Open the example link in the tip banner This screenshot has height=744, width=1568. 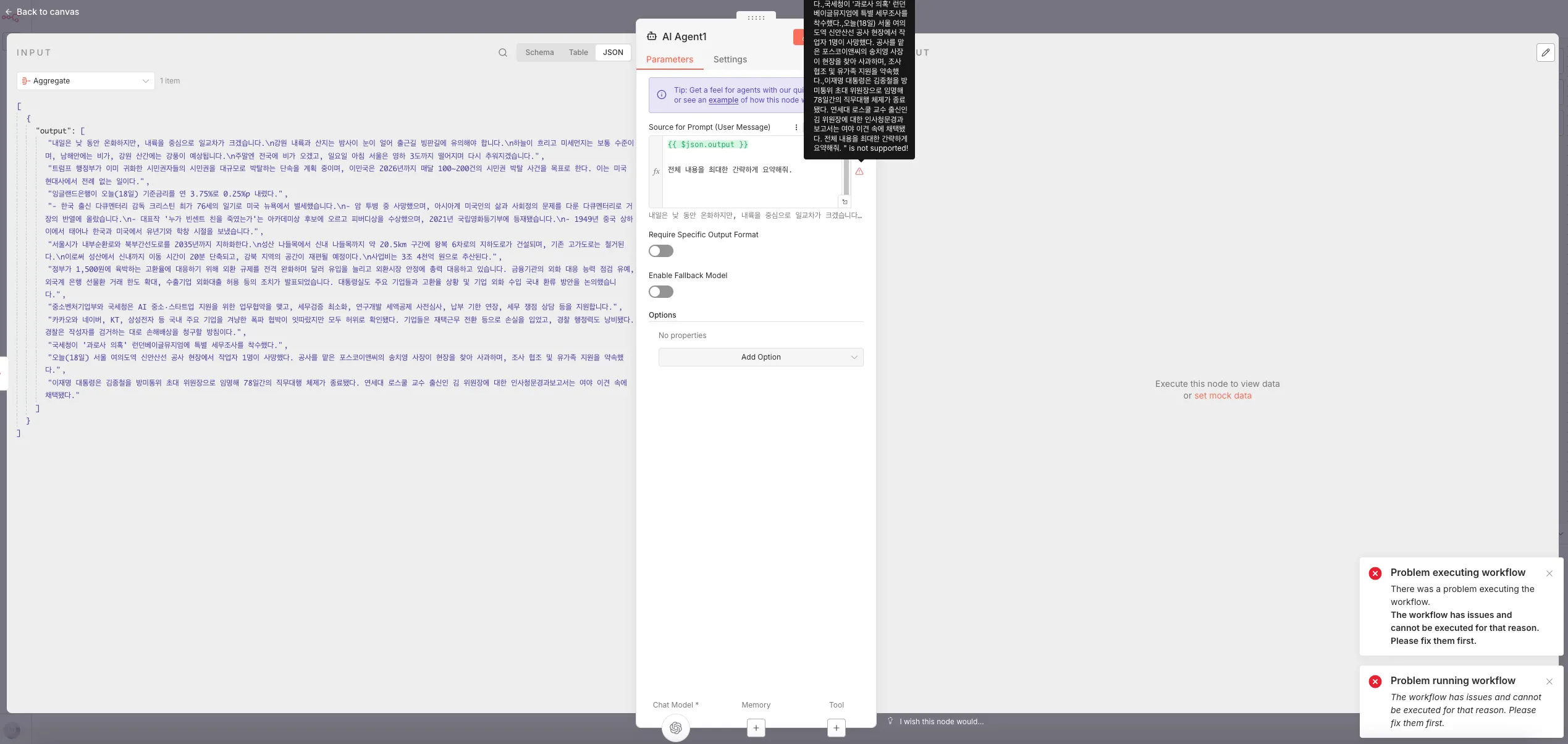click(723, 99)
